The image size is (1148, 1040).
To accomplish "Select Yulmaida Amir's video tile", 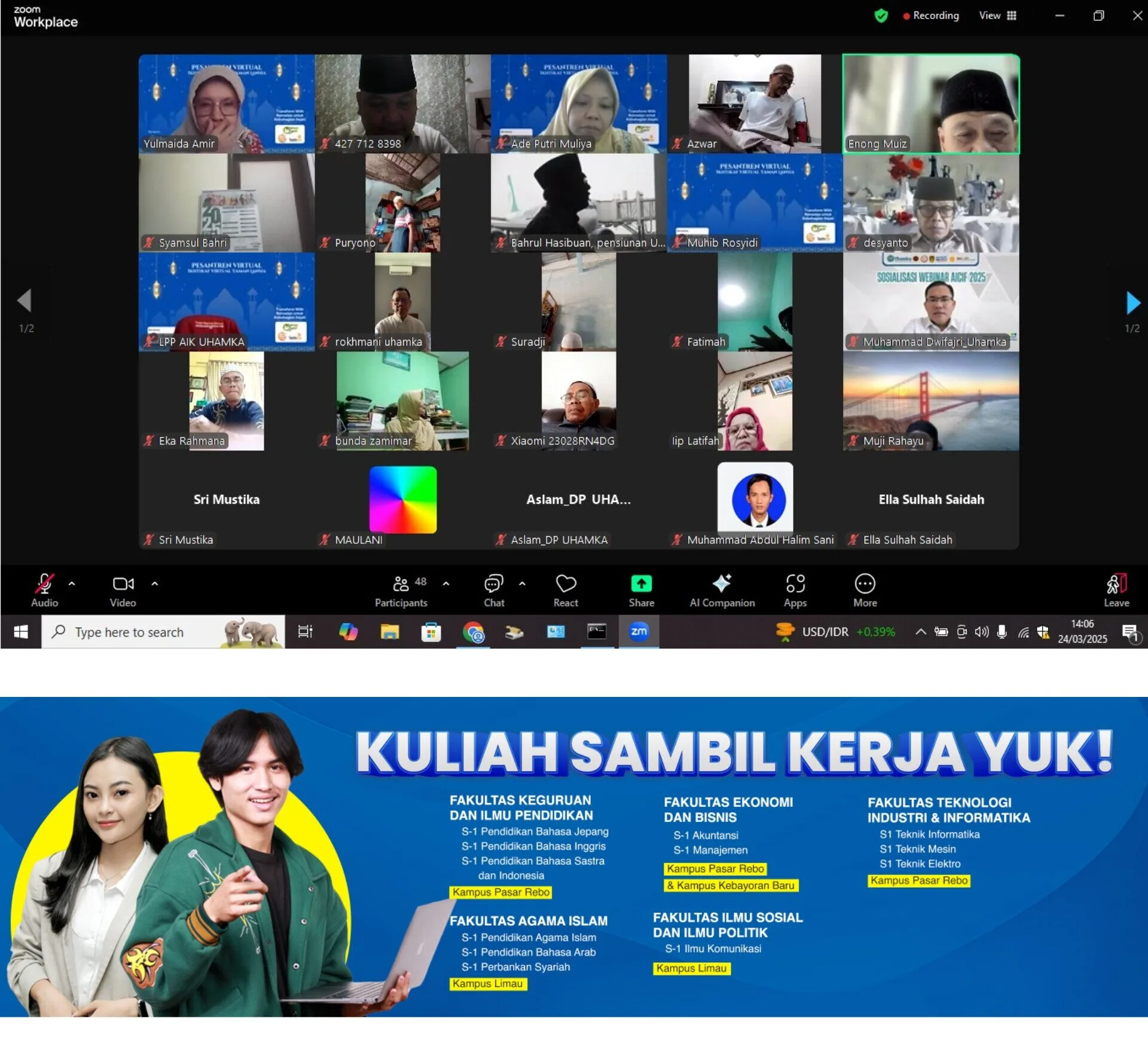I will 227,103.
